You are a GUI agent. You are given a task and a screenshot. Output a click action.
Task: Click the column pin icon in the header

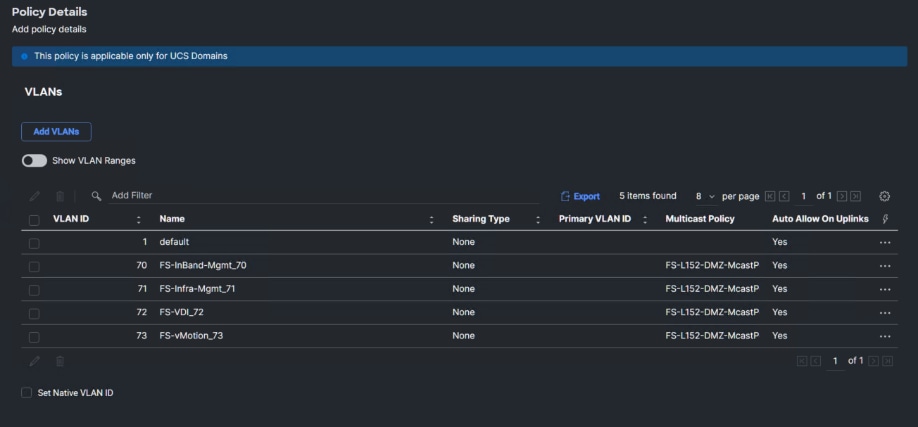click(884, 219)
